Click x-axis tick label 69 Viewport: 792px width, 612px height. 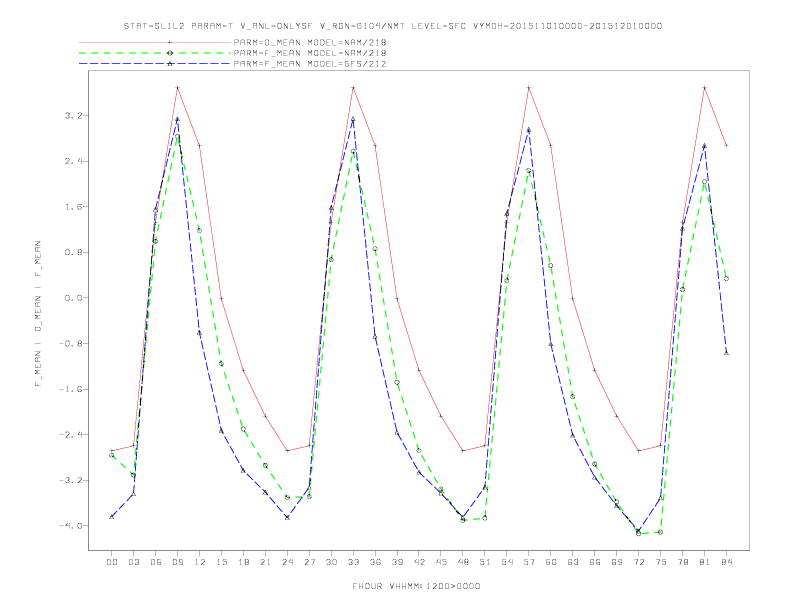coord(617,562)
